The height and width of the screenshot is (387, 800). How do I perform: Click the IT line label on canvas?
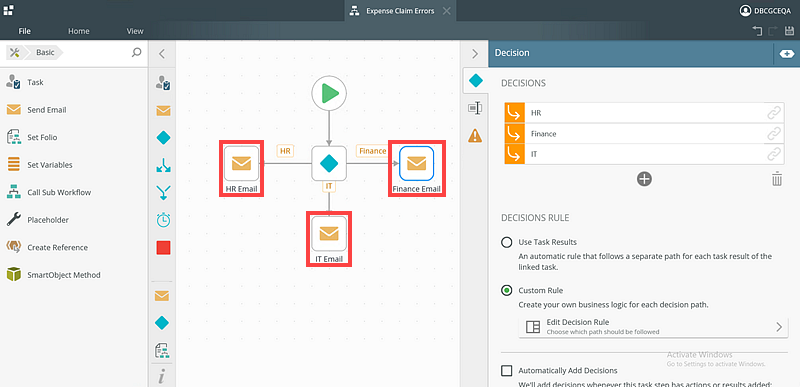329,187
